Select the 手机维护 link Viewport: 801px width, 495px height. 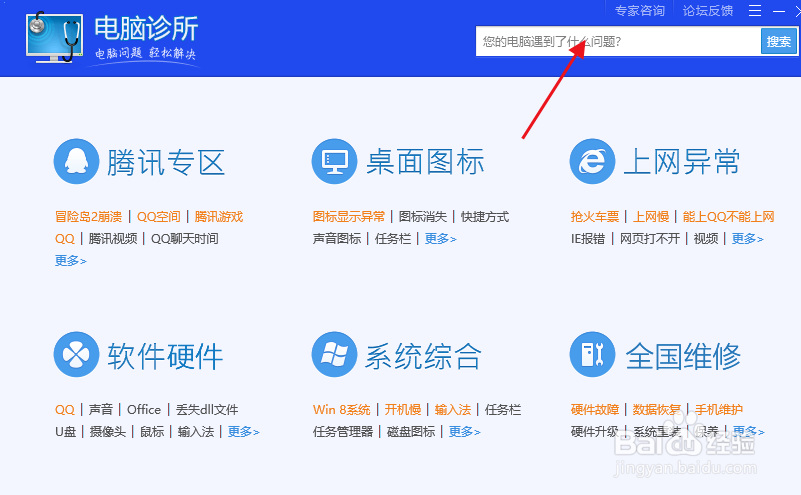pyautogui.click(x=719, y=410)
